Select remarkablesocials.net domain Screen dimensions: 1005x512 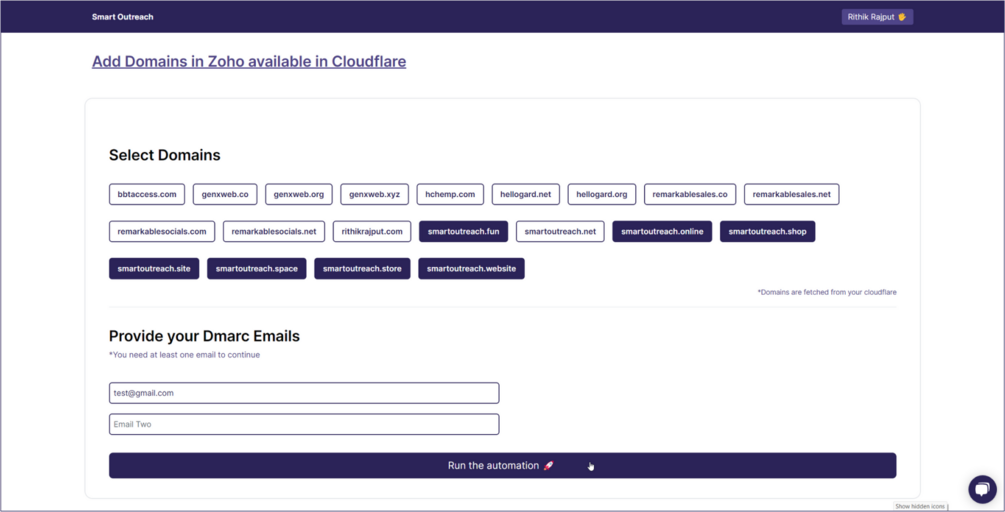(x=274, y=231)
